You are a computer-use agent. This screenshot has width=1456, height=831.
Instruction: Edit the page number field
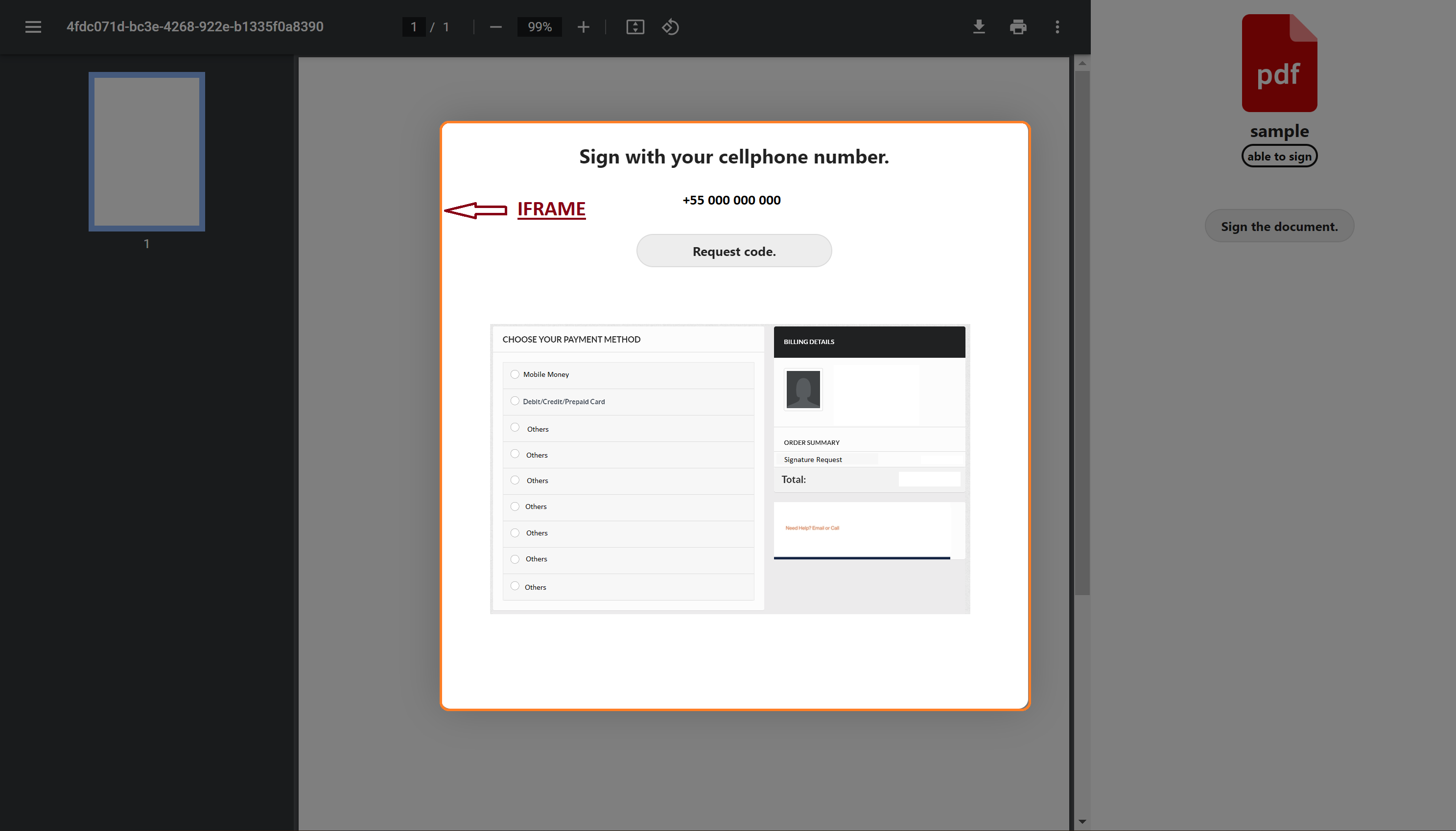point(413,27)
